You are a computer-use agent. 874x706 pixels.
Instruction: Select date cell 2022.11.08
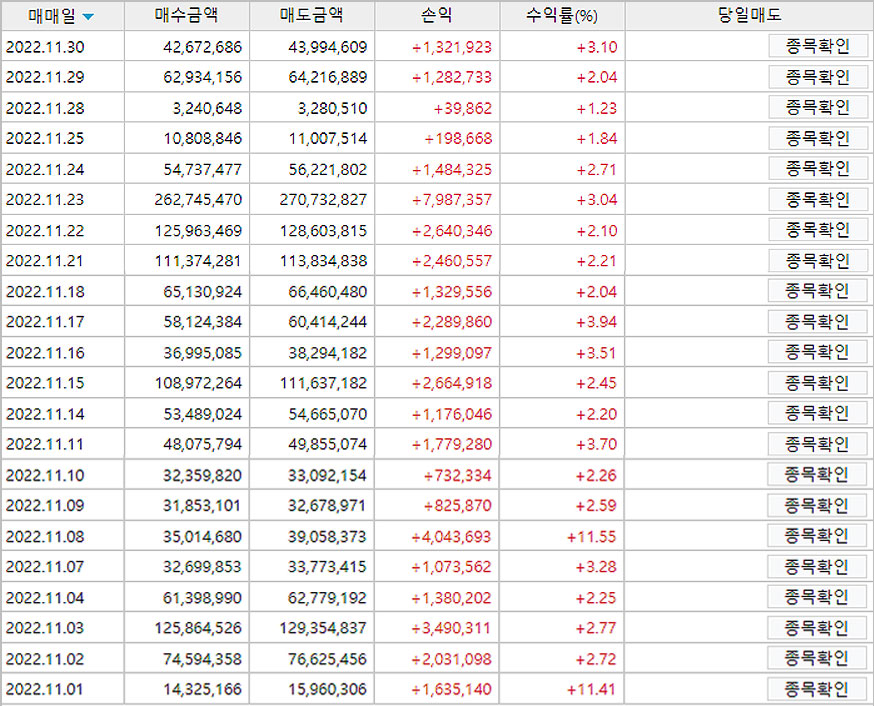point(45,537)
